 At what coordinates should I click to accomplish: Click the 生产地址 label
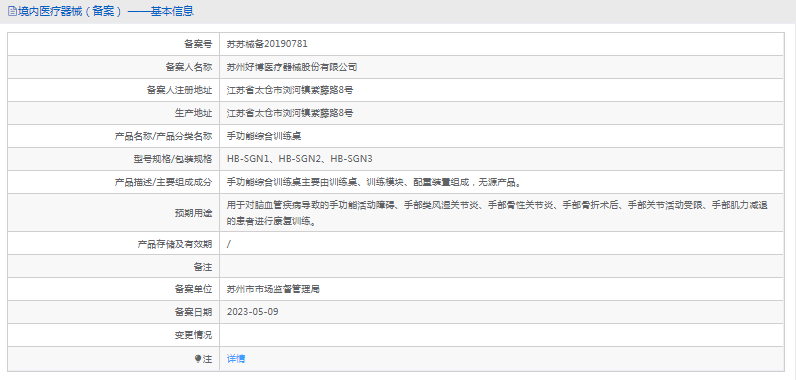point(193,113)
